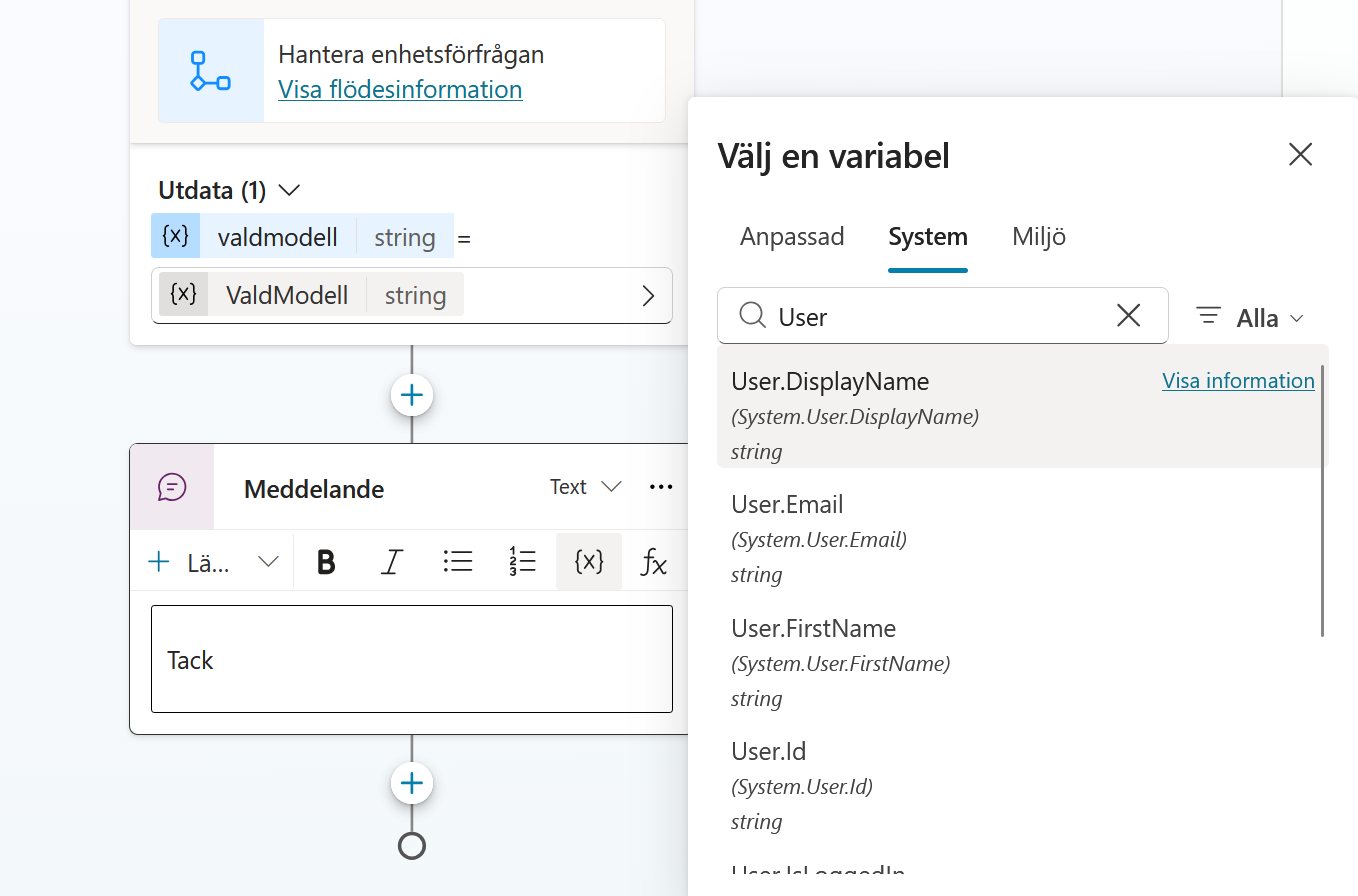Click the insert variable {x} button
This screenshot has width=1358, height=896.
coord(589,562)
